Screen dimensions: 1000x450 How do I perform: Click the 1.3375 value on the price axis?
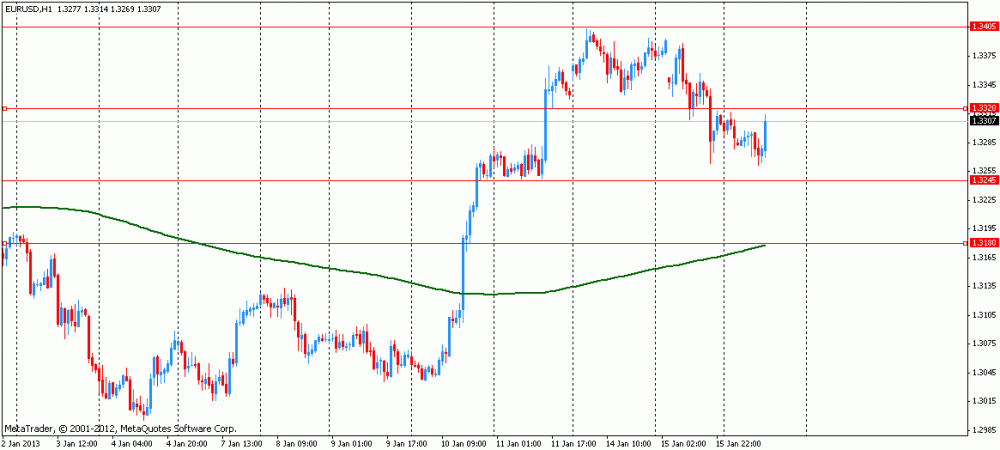pyautogui.click(x=983, y=55)
